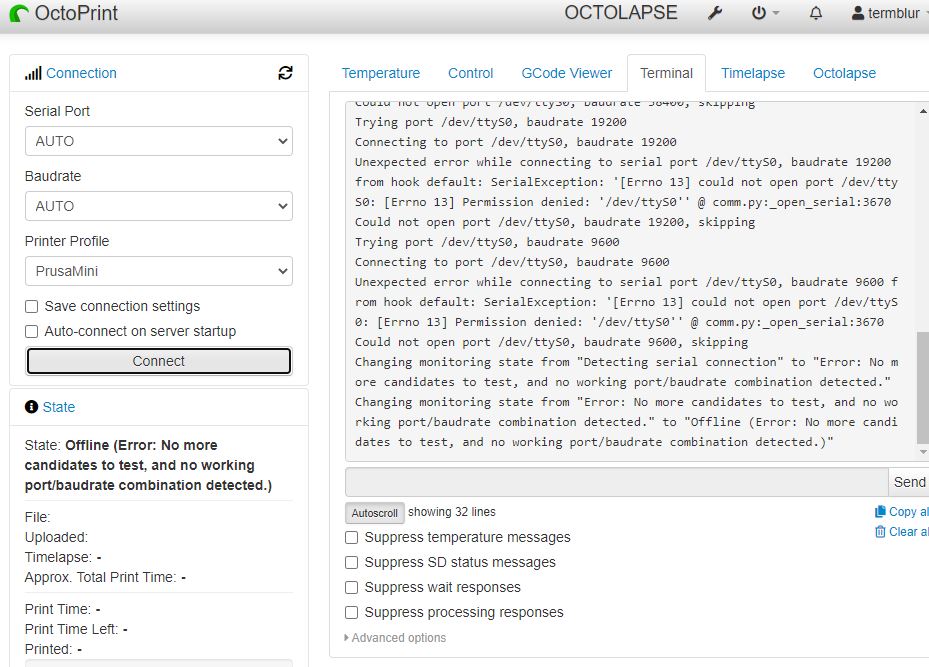Screen dimensions: 929x667
Task: Click the "Timelapse:" state label
Action: pos(58,557)
